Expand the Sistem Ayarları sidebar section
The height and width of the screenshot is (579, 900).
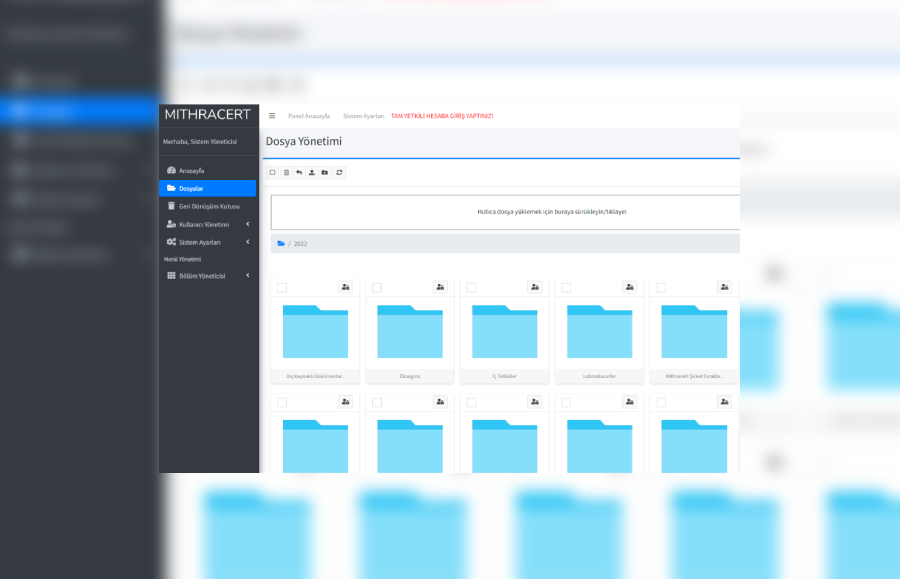point(207,242)
